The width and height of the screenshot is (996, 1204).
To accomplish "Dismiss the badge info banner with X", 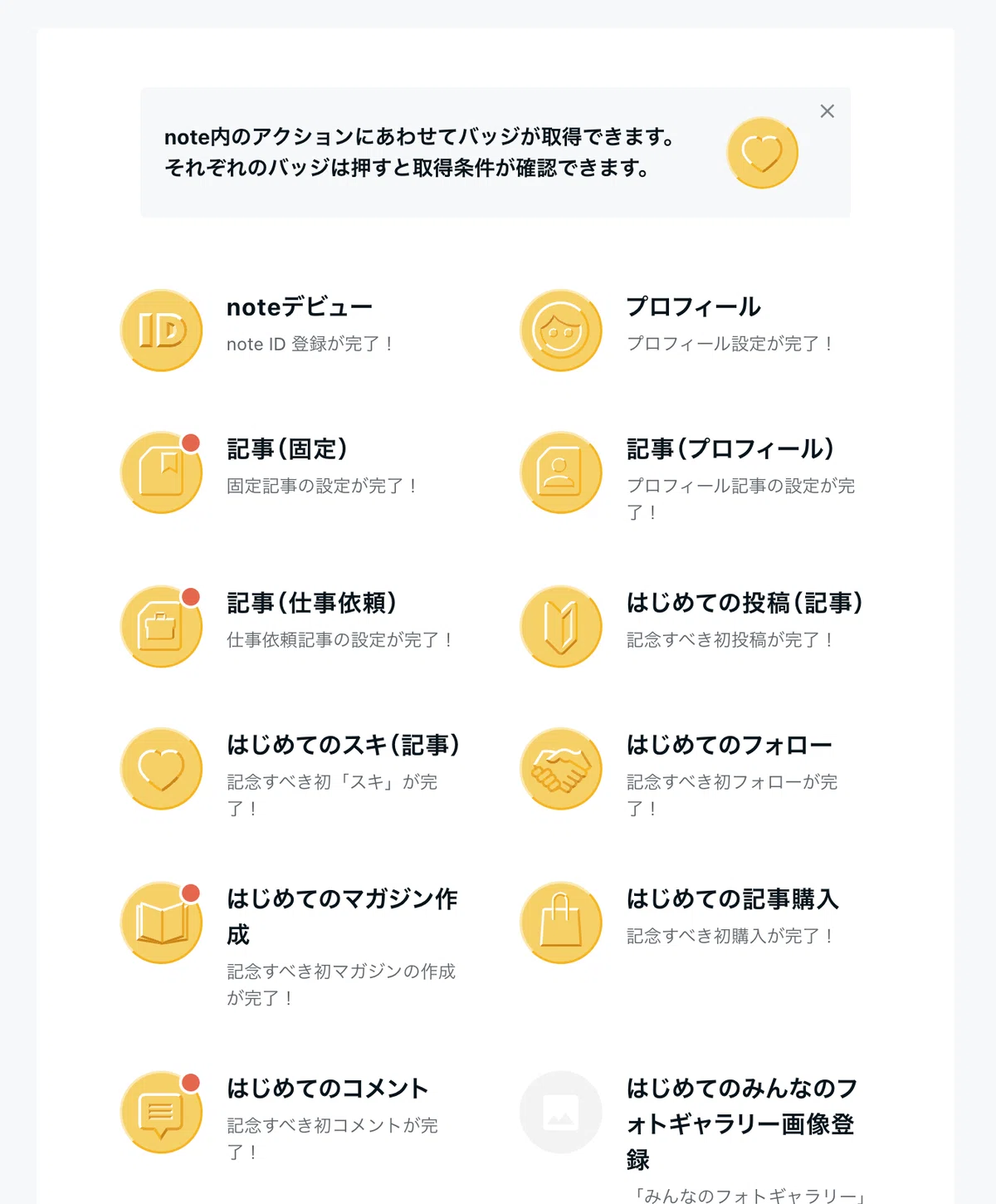I will 828,111.
